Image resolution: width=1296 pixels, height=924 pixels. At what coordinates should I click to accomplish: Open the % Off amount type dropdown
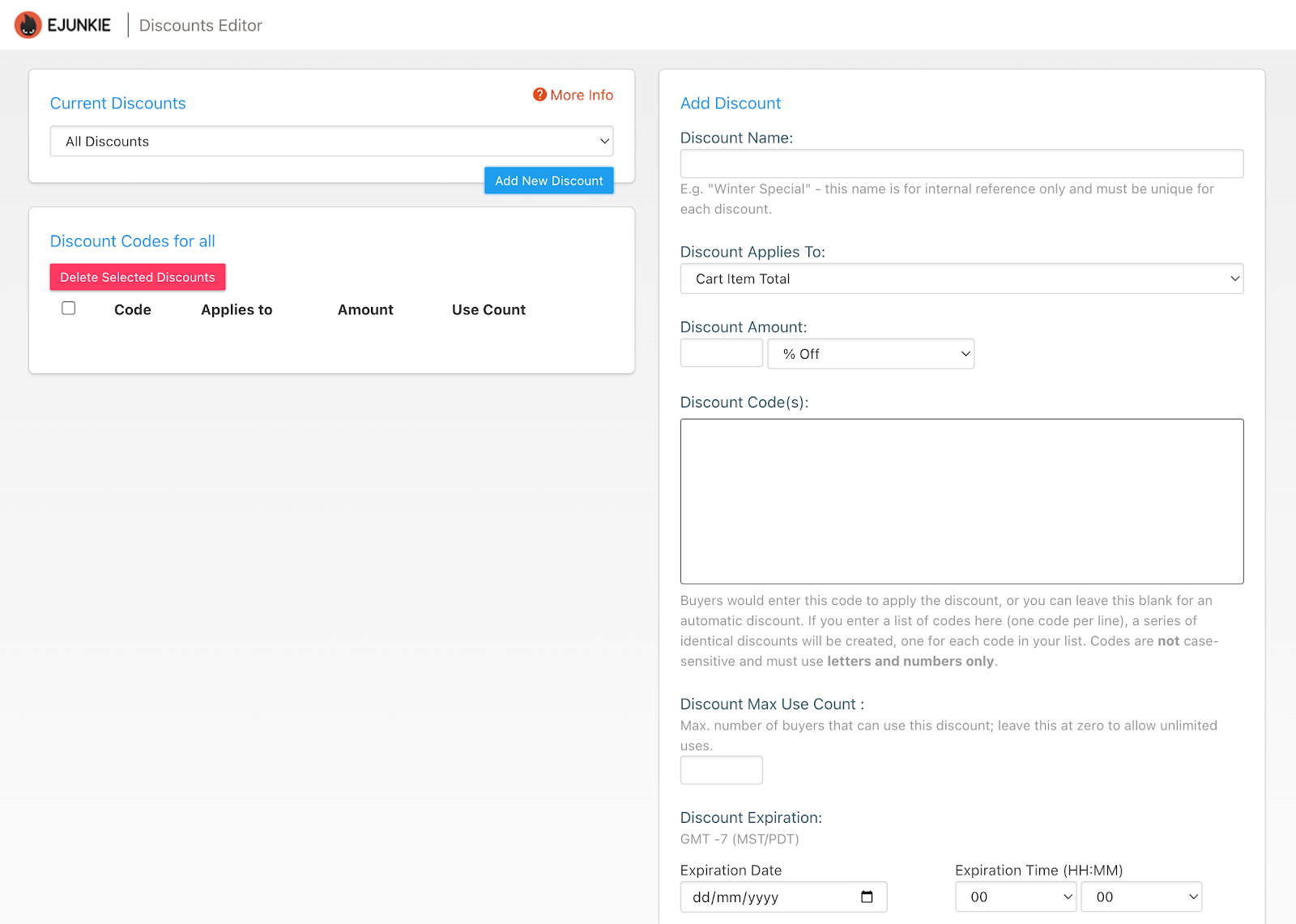coord(871,354)
